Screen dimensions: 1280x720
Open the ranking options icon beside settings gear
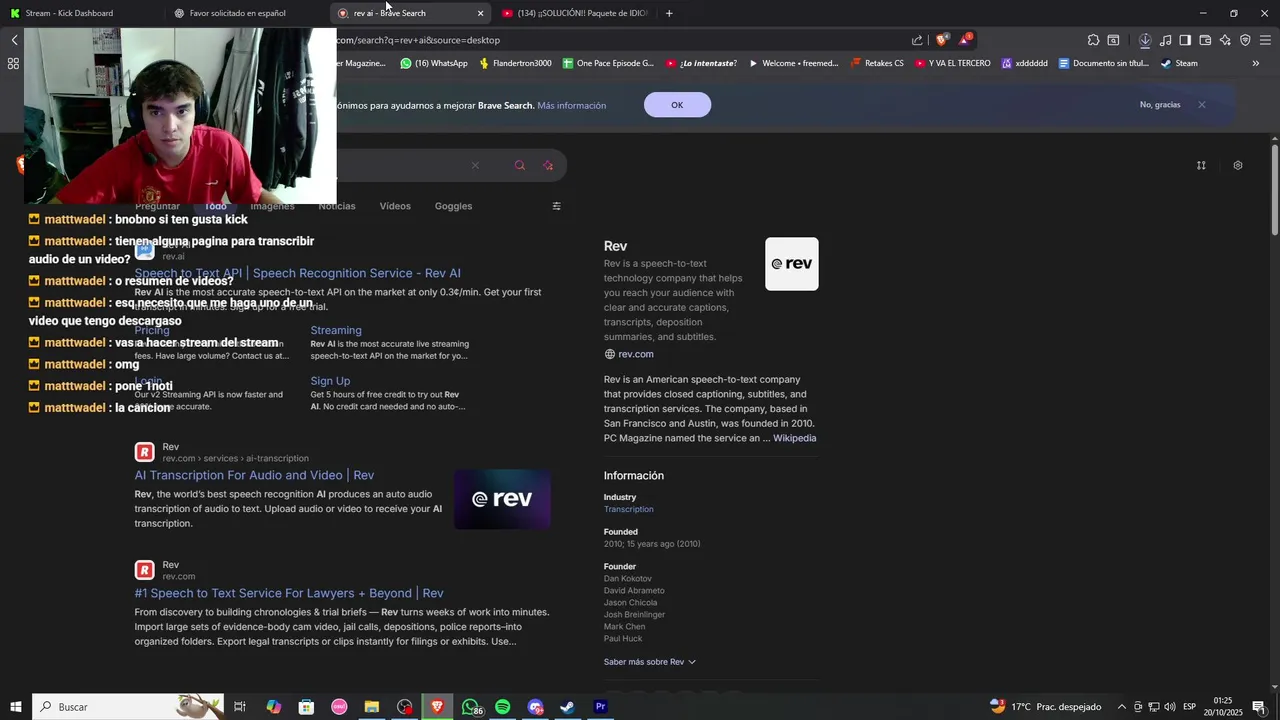[1201, 165]
